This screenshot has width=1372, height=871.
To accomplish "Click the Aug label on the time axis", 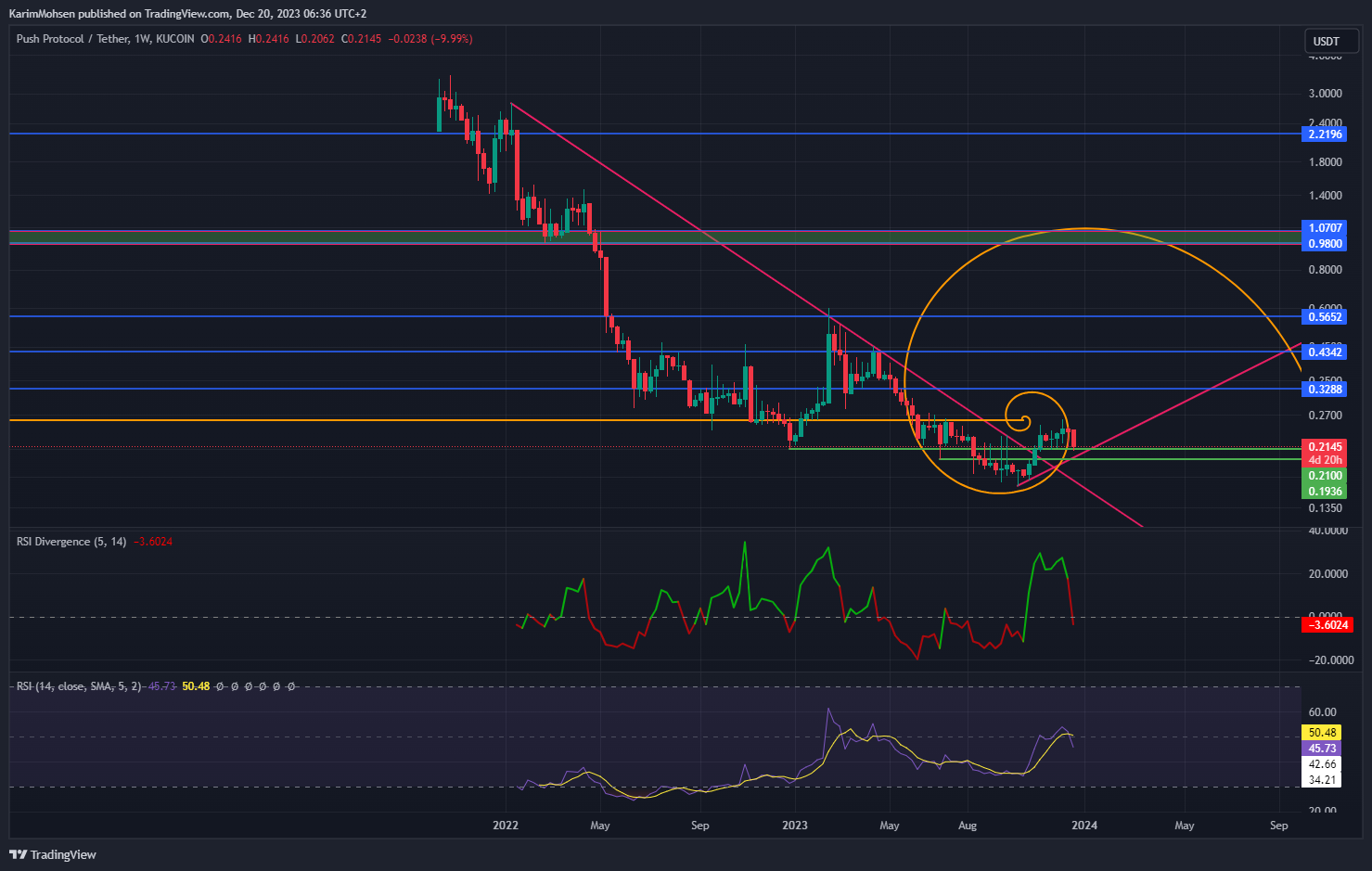I will 968,826.
